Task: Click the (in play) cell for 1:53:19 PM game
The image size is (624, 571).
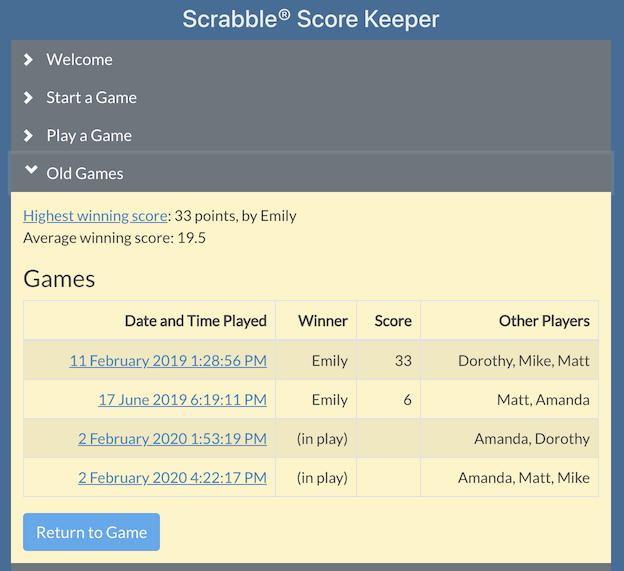Action: (316, 438)
